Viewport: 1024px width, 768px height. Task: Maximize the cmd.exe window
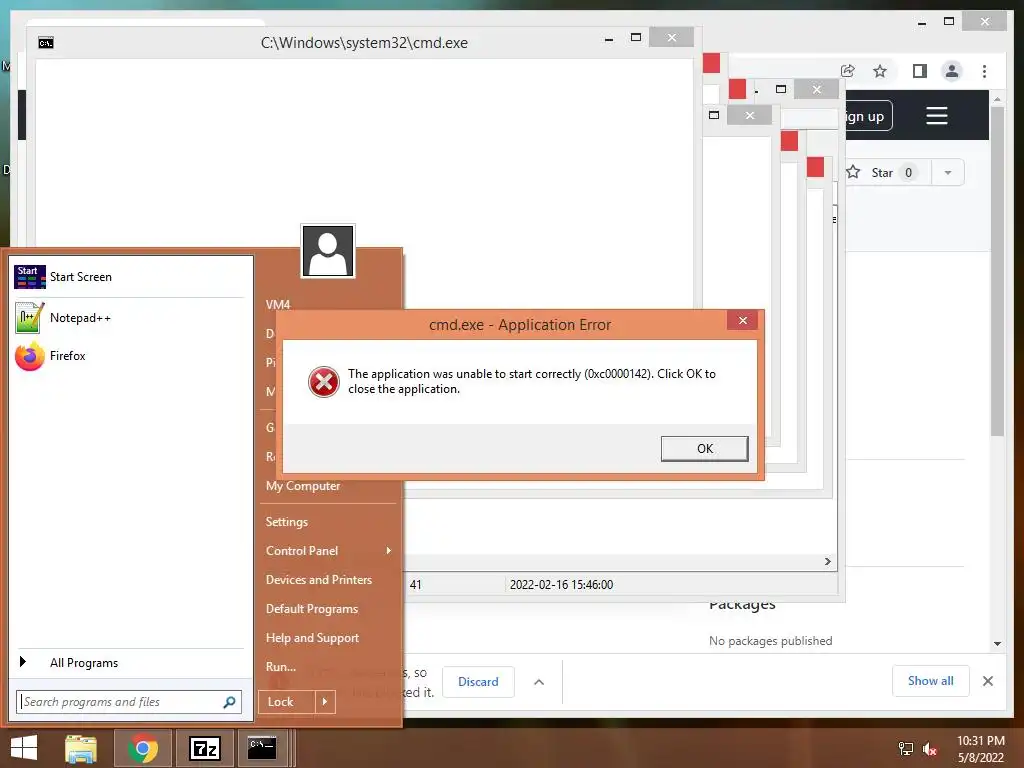[x=635, y=38]
